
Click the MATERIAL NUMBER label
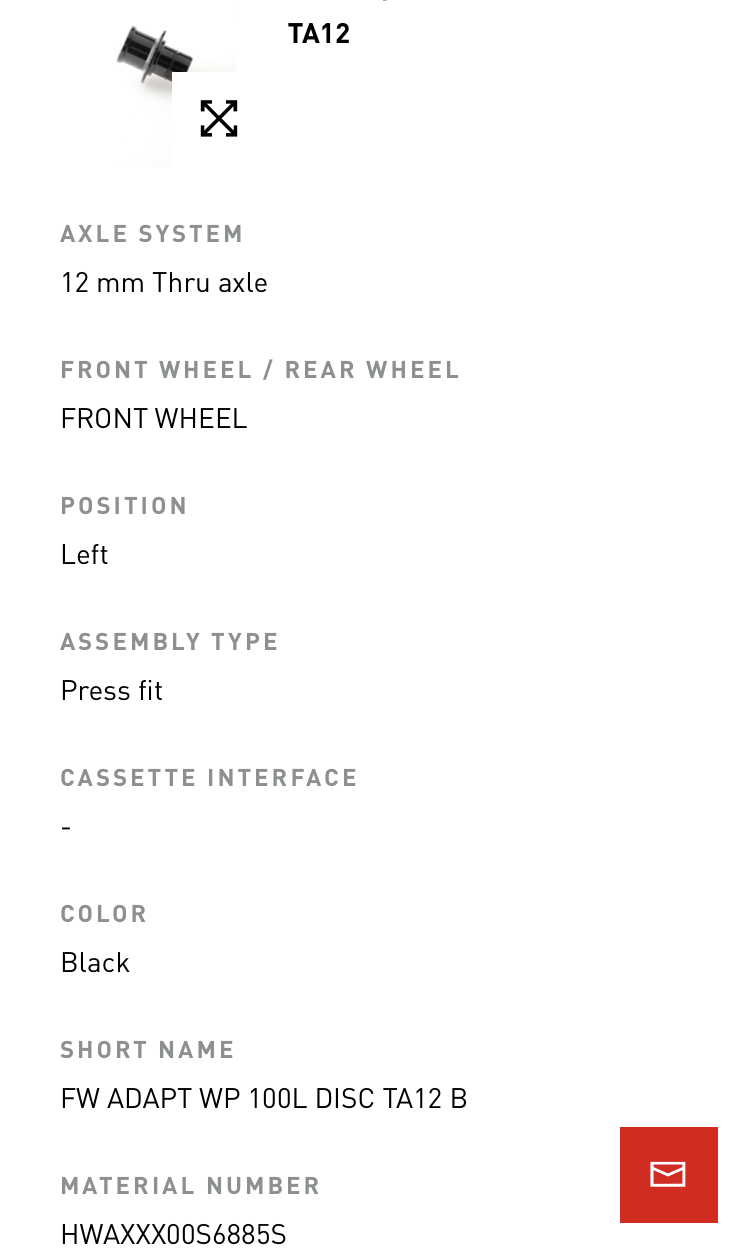coord(191,1186)
